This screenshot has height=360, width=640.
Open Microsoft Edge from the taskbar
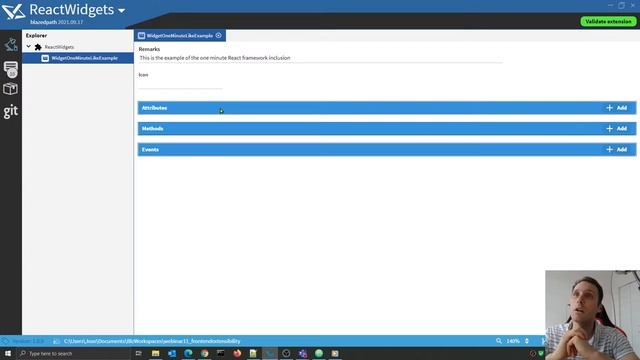coord(188,353)
